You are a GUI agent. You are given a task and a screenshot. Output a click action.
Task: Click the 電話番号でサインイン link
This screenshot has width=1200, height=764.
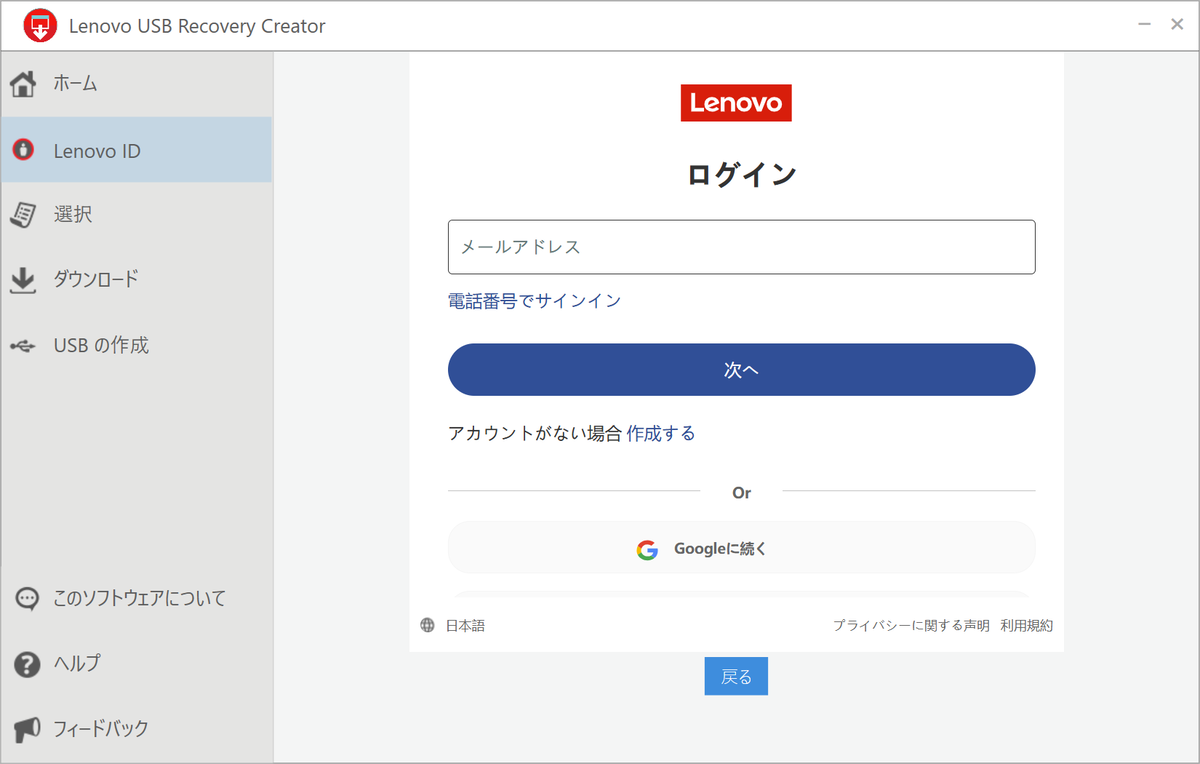pos(534,301)
